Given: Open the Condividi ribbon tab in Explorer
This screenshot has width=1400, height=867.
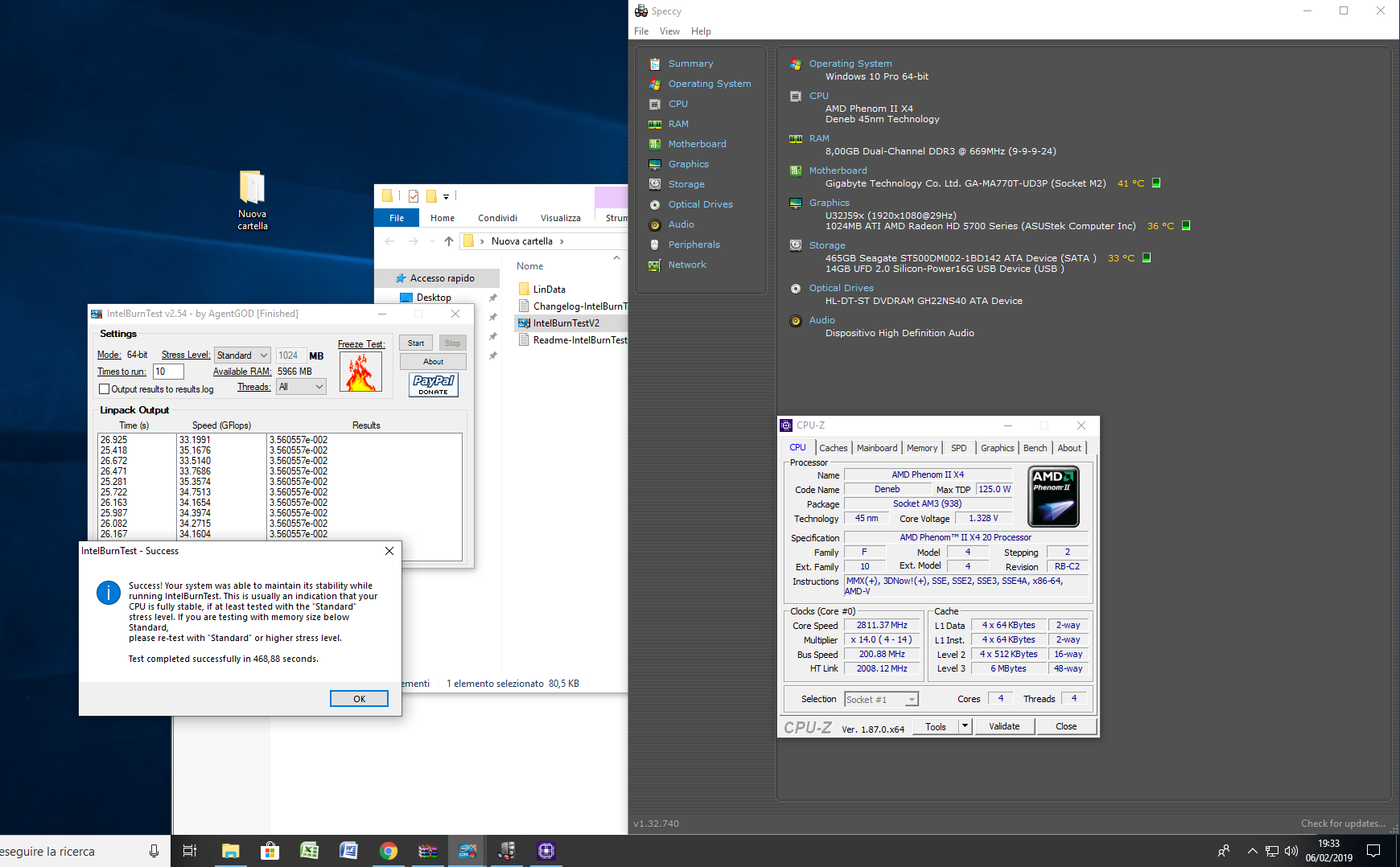Looking at the screenshot, I should [497, 218].
